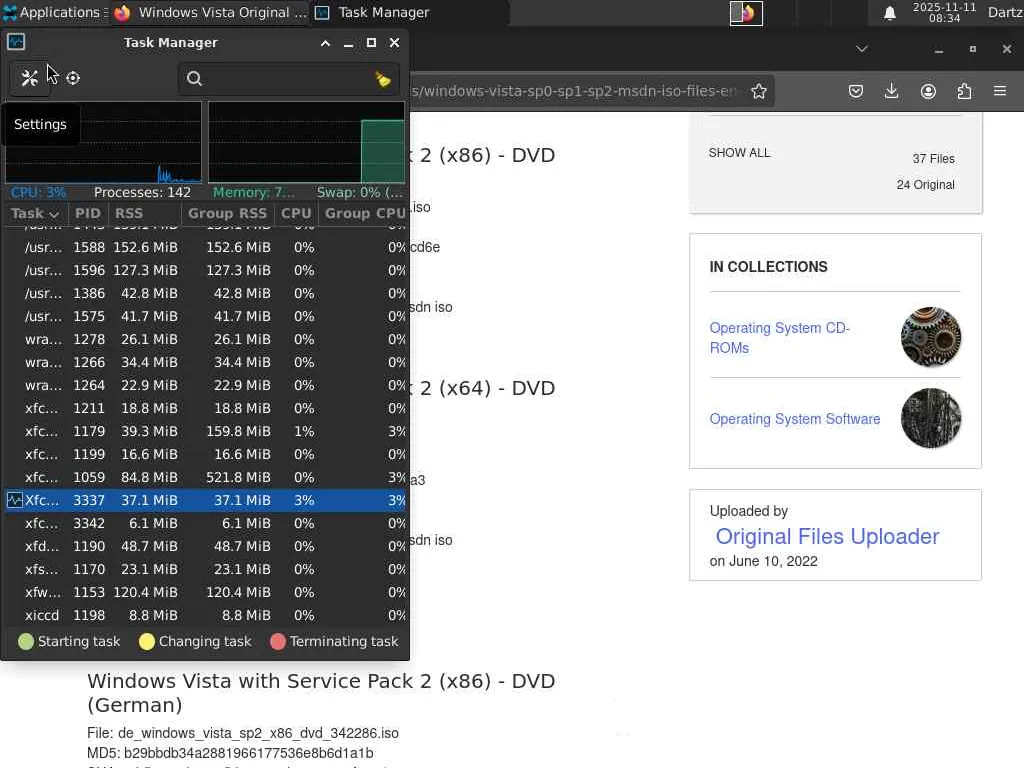The height and width of the screenshot is (768, 1024).
Task: Select process row with PID 1059
Action: pos(206,477)
